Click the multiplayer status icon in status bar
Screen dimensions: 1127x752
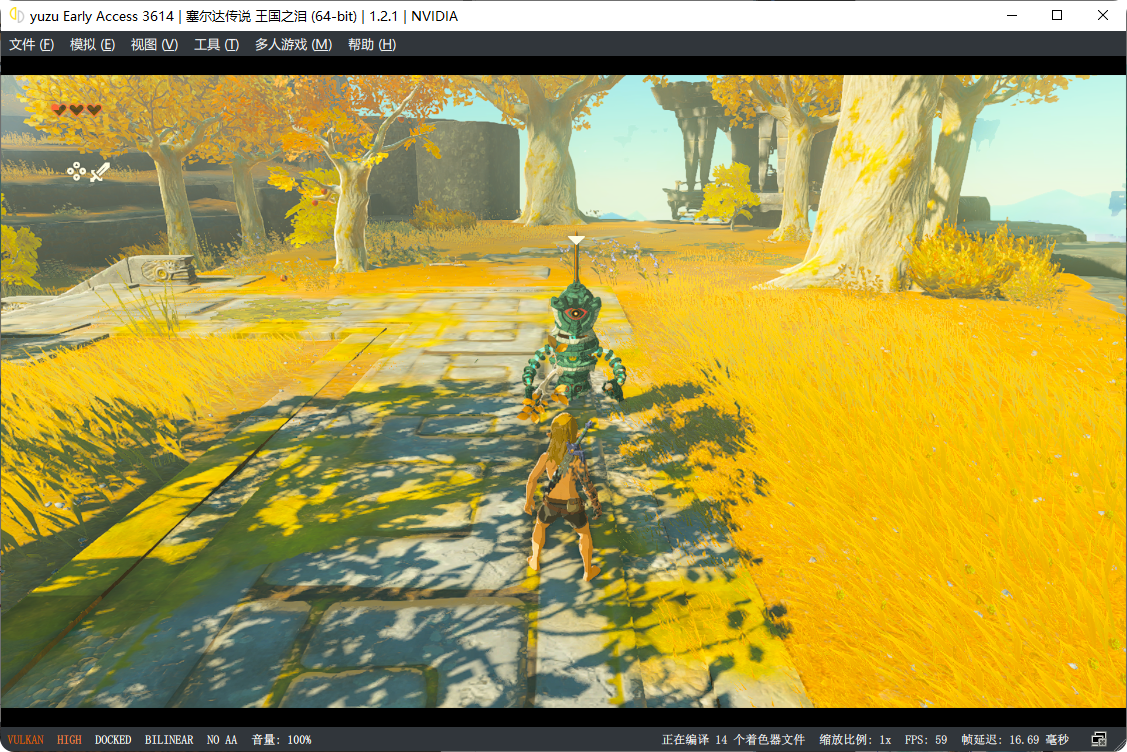[x=1099, y=739]
